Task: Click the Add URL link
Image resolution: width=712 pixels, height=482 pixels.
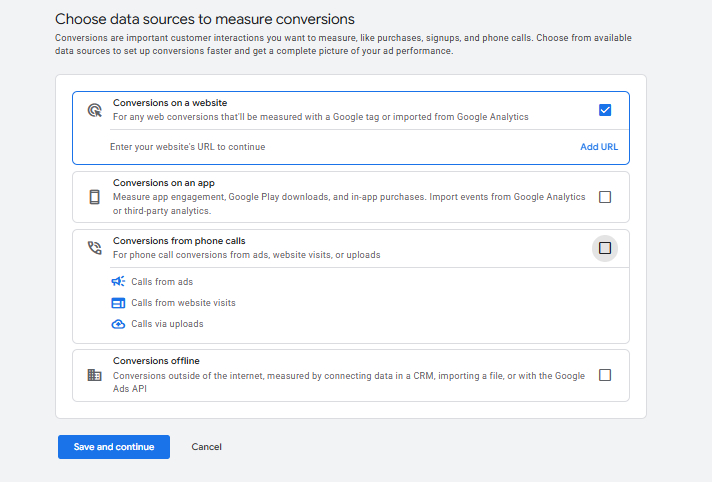Action: (599, 147)
